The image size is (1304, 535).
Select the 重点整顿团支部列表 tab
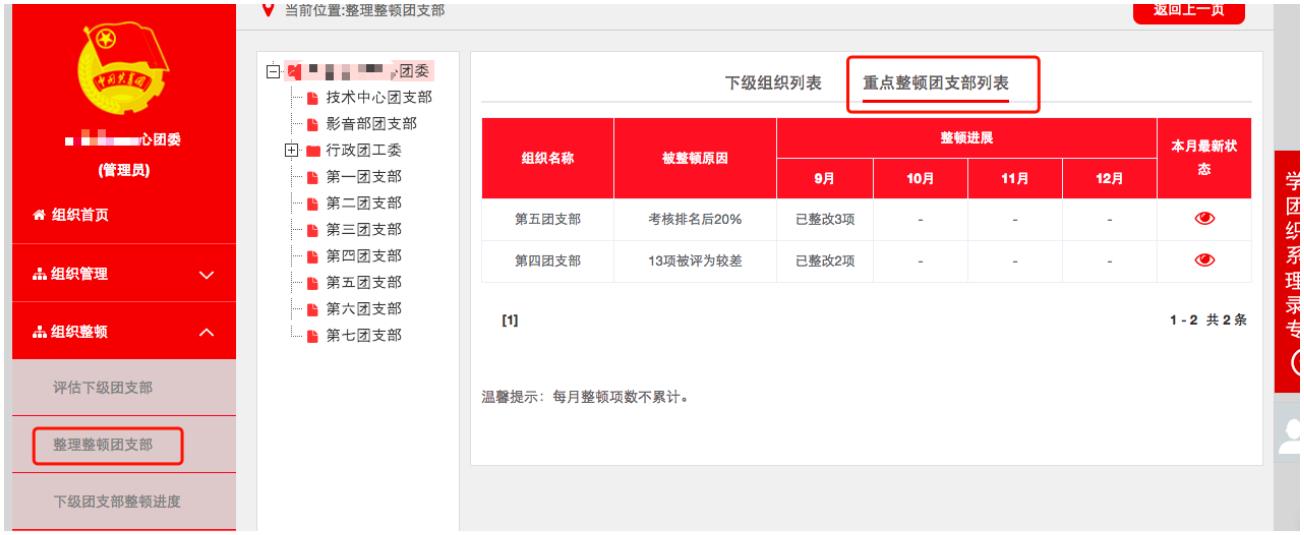tap(936, 83)
